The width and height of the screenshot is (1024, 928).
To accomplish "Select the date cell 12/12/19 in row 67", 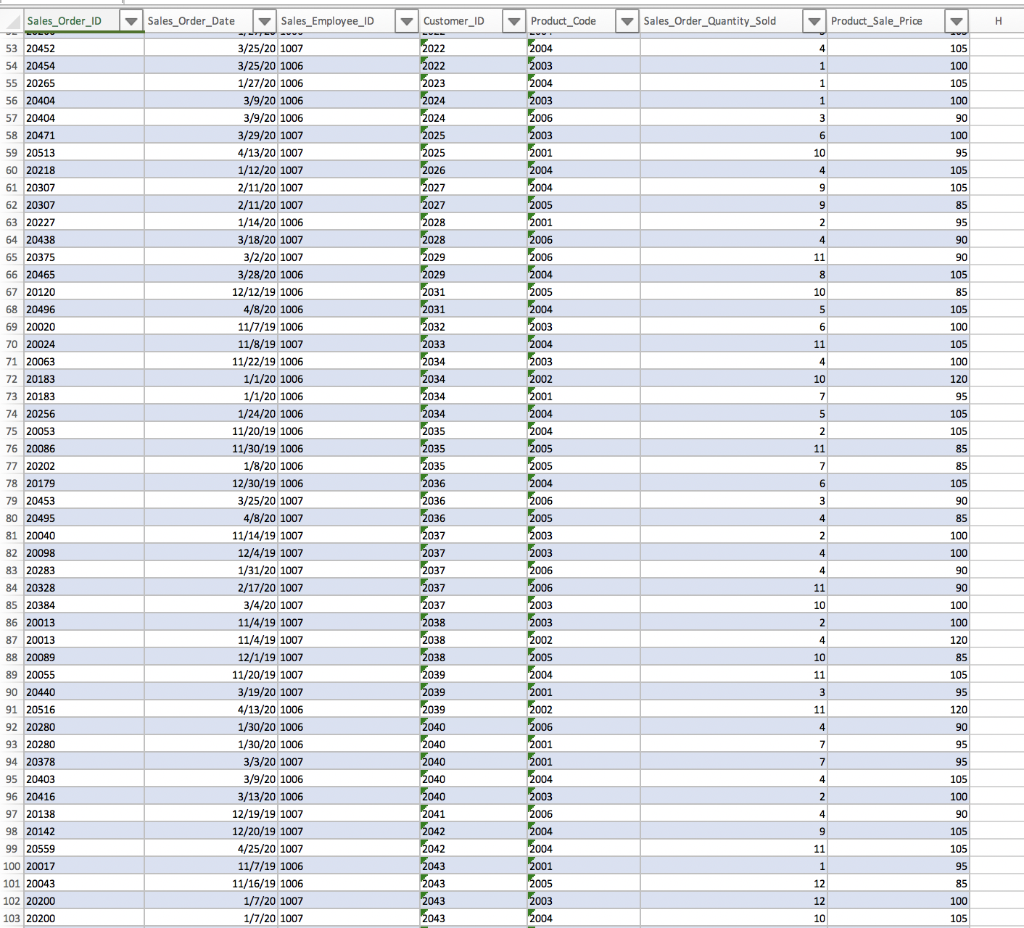I will 210,292.
